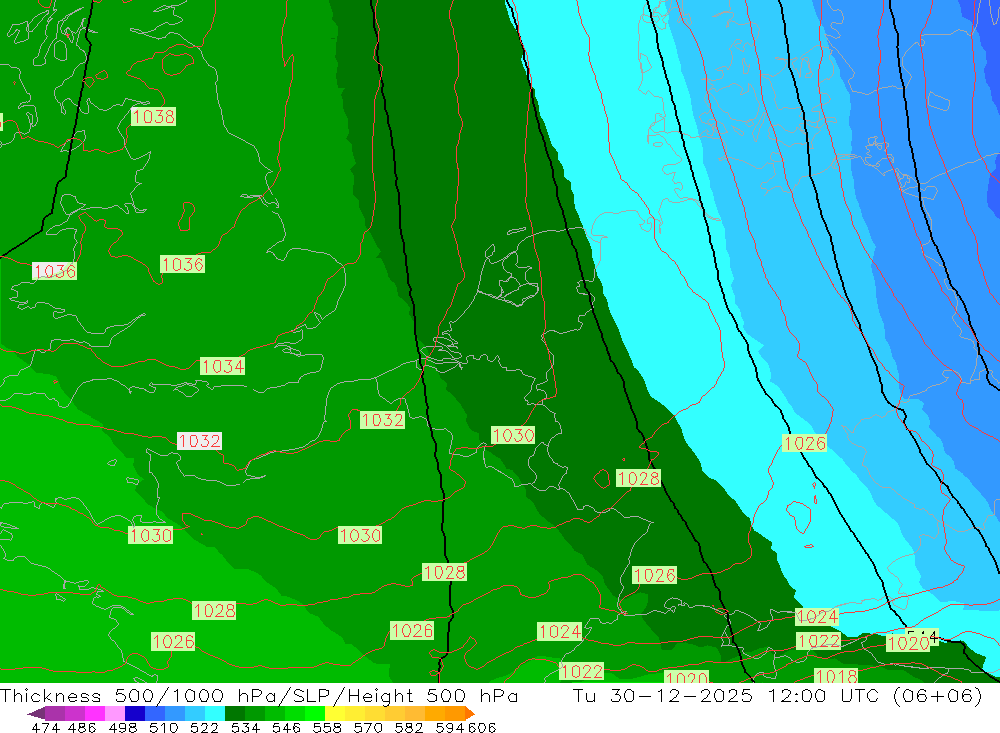Select the 1034 isobar pressure label
The image size is (1000, 733).
pos(223,366)
